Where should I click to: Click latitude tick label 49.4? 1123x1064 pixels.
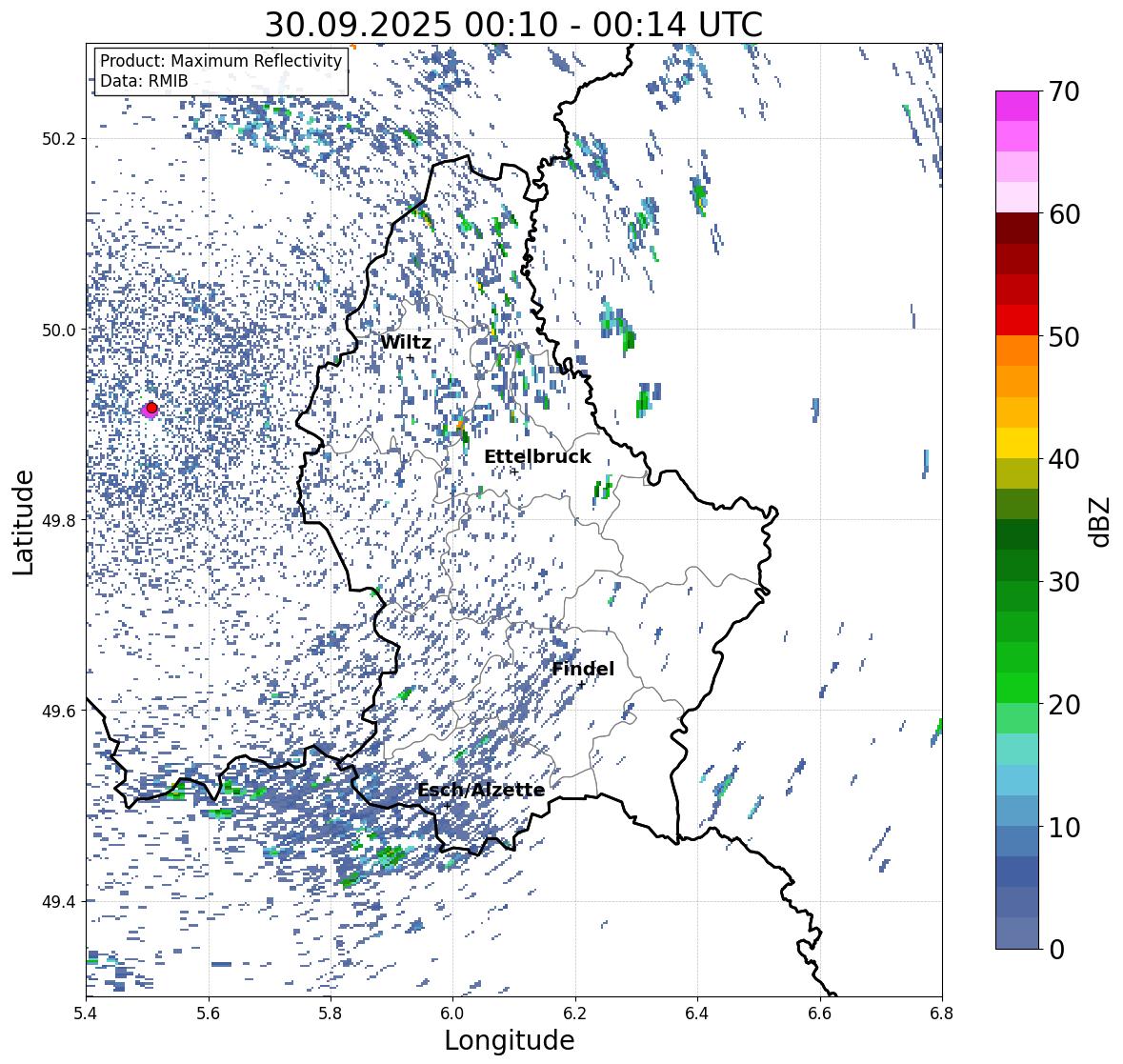point(59,901)
